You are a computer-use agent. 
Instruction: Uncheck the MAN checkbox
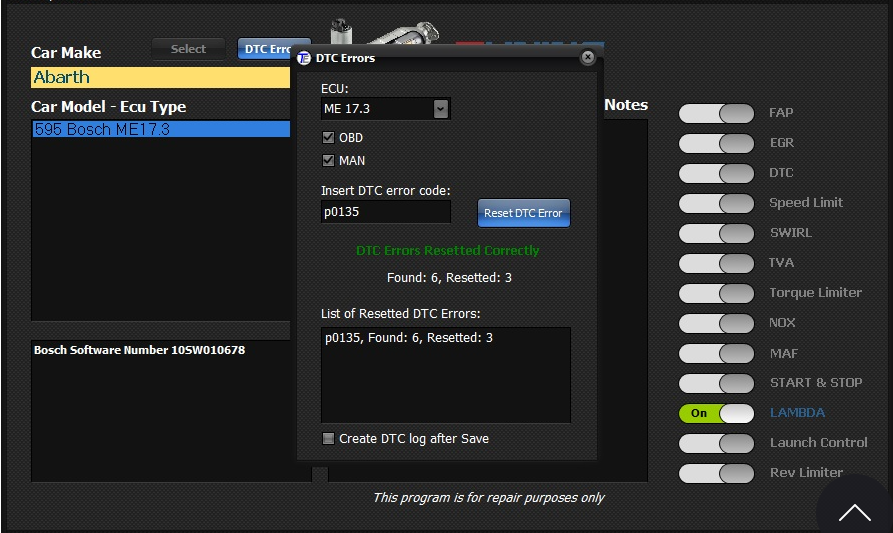(328, 161)
